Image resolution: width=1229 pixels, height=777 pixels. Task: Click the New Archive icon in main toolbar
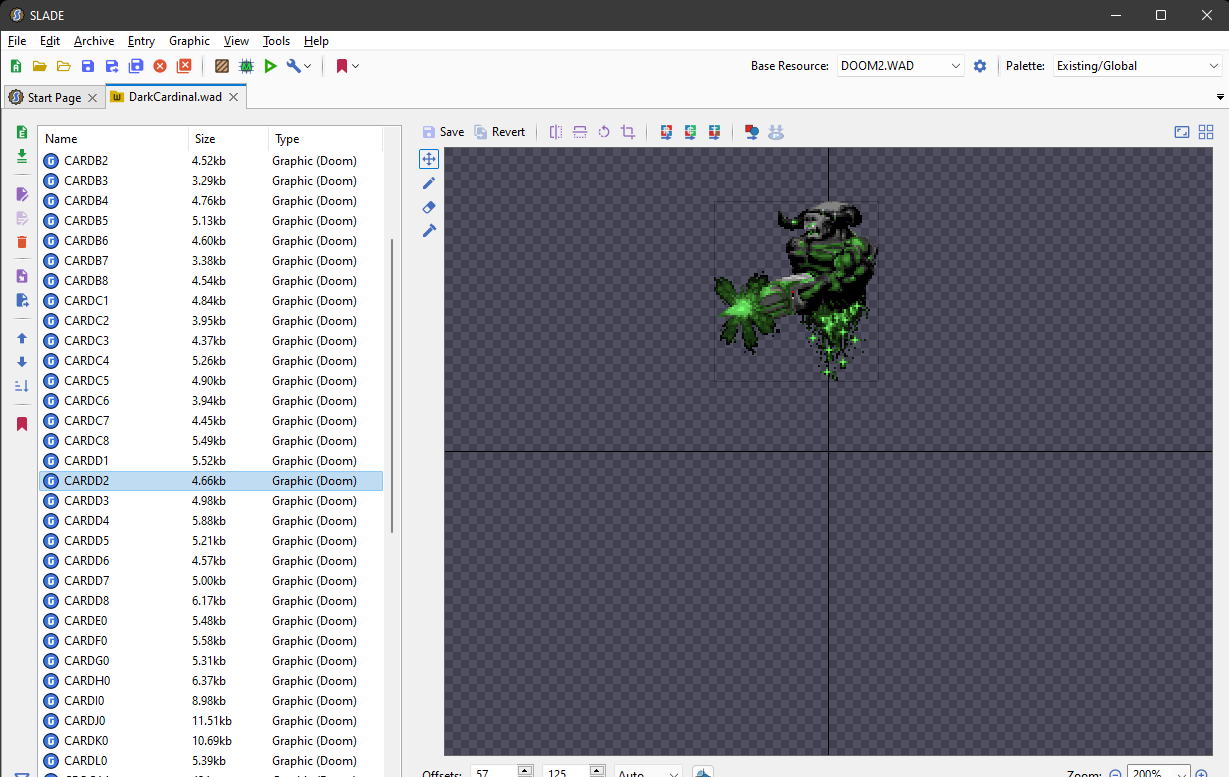(16, 66)
